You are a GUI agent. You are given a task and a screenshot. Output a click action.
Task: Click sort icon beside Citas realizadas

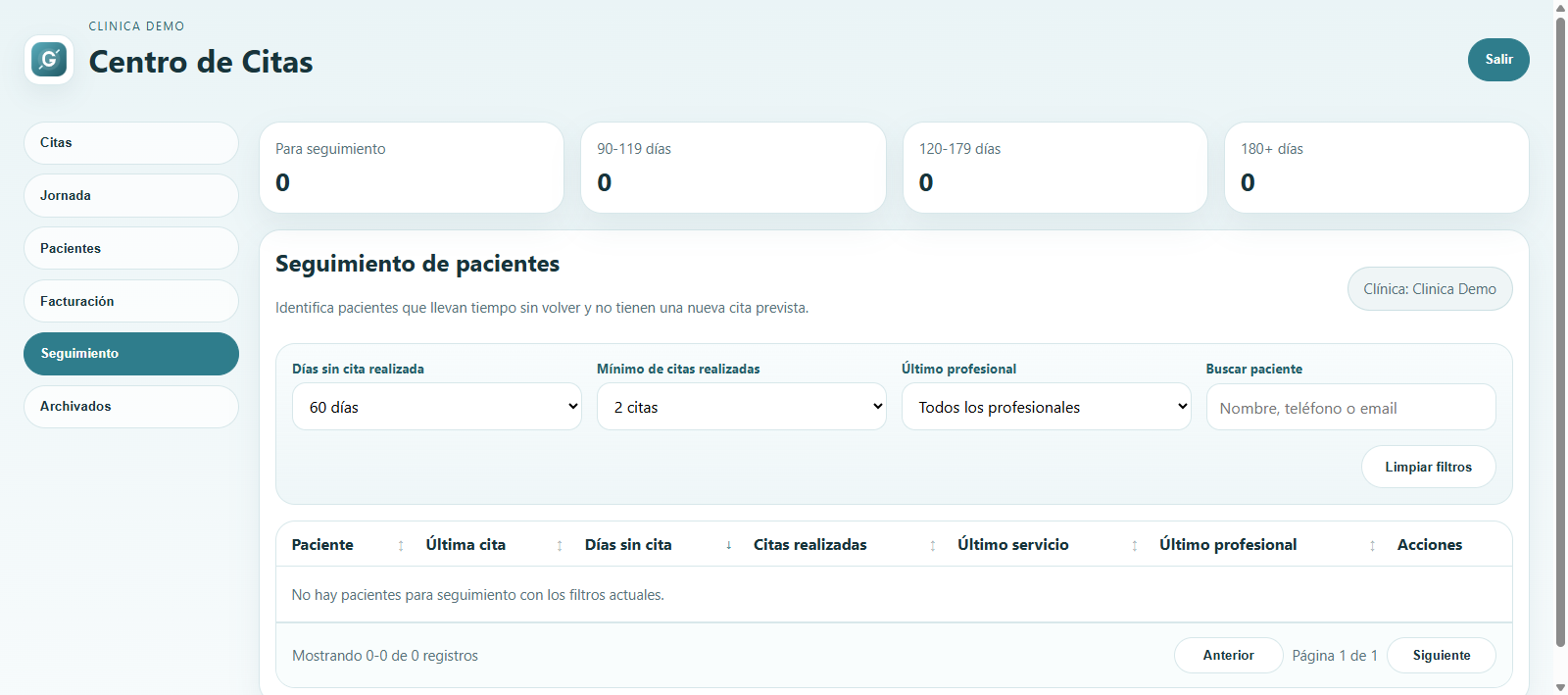tap(933, 546)
